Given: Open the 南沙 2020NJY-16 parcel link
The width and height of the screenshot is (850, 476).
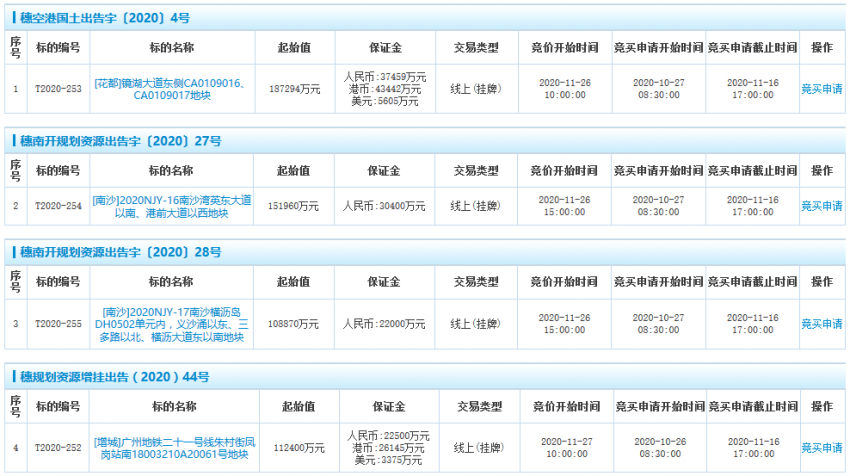Looking at the screenshot, I should pos(170,206).
